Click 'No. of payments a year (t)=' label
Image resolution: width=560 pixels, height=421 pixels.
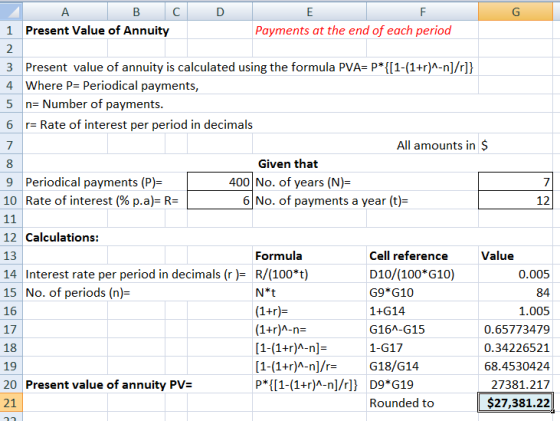coord(331,201)
